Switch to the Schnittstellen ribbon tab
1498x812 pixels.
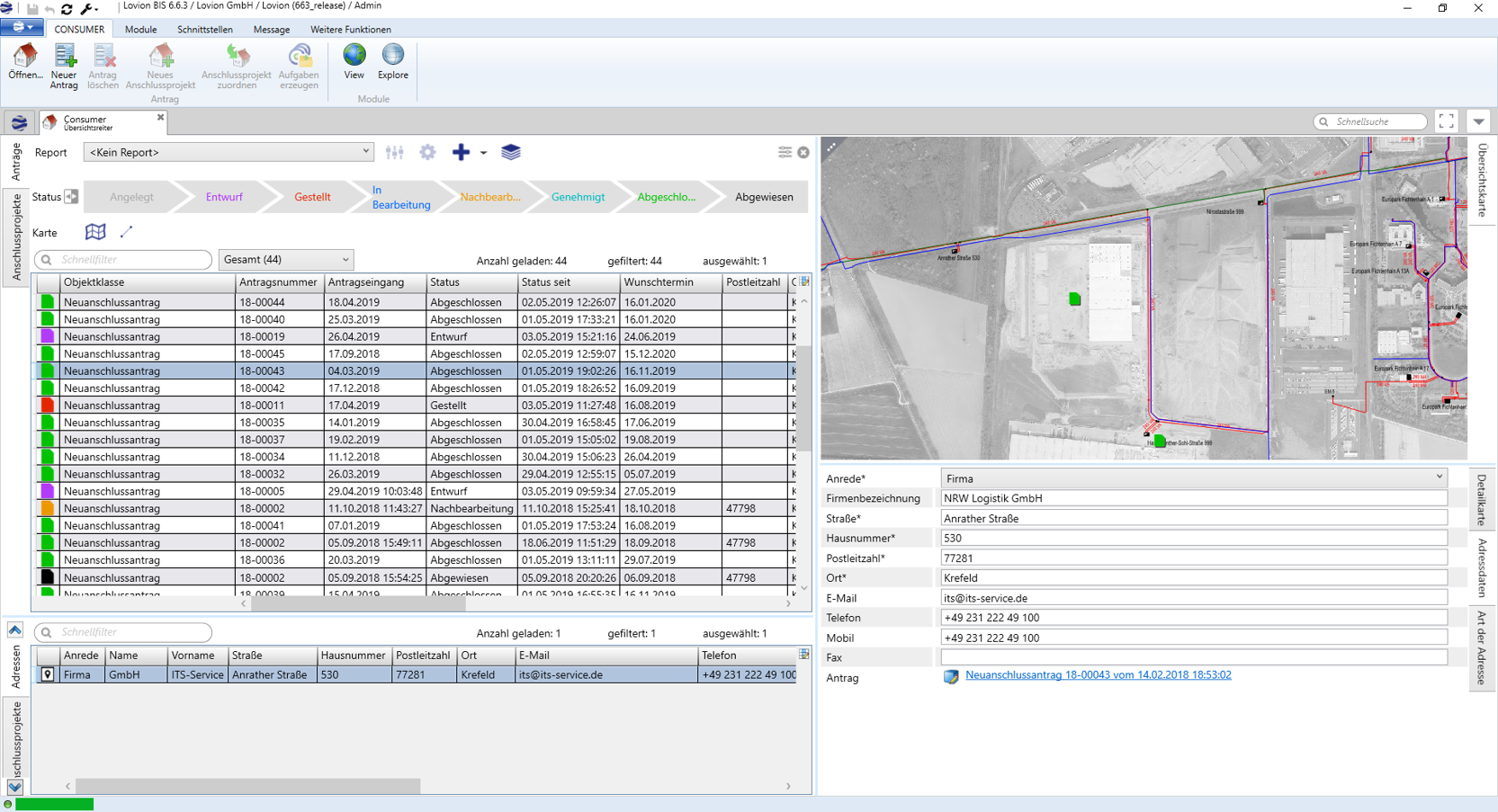[x=204, y=30]
